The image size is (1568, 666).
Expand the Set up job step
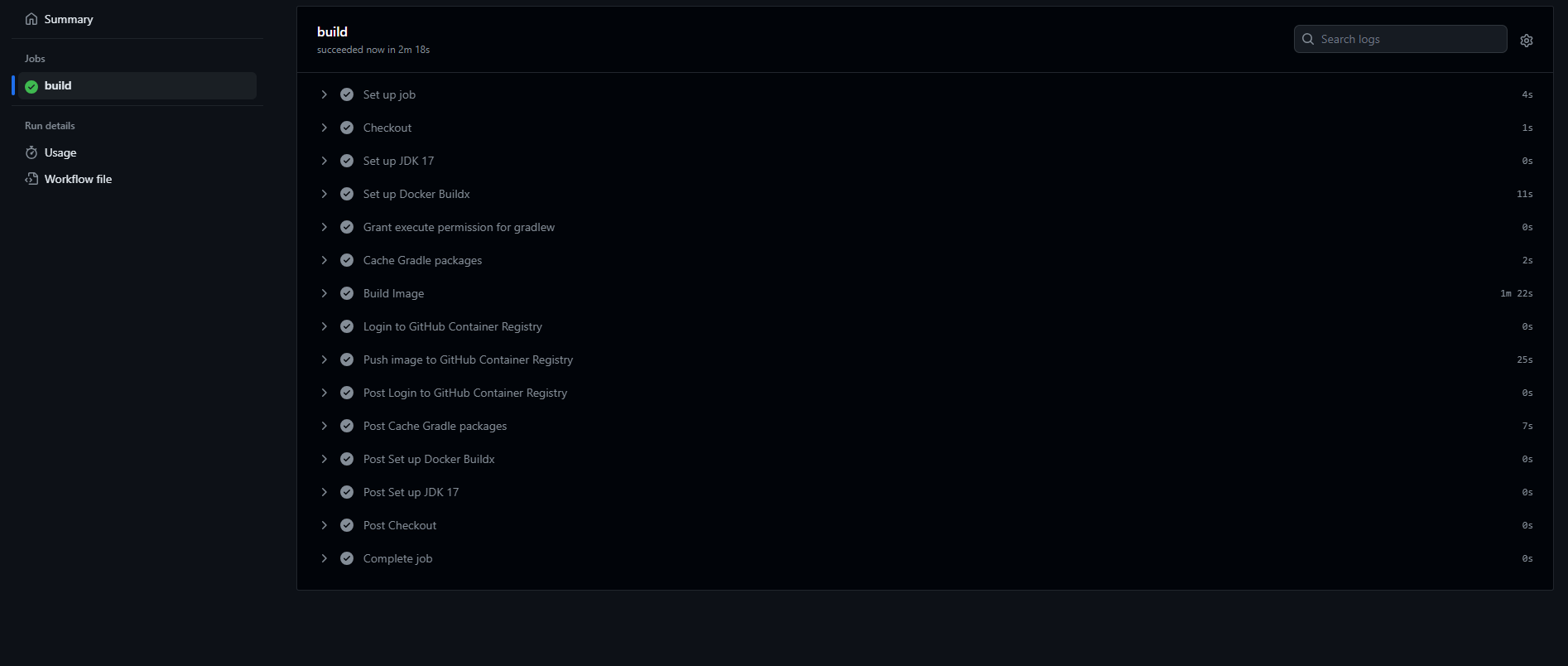(x=325, y=94)
